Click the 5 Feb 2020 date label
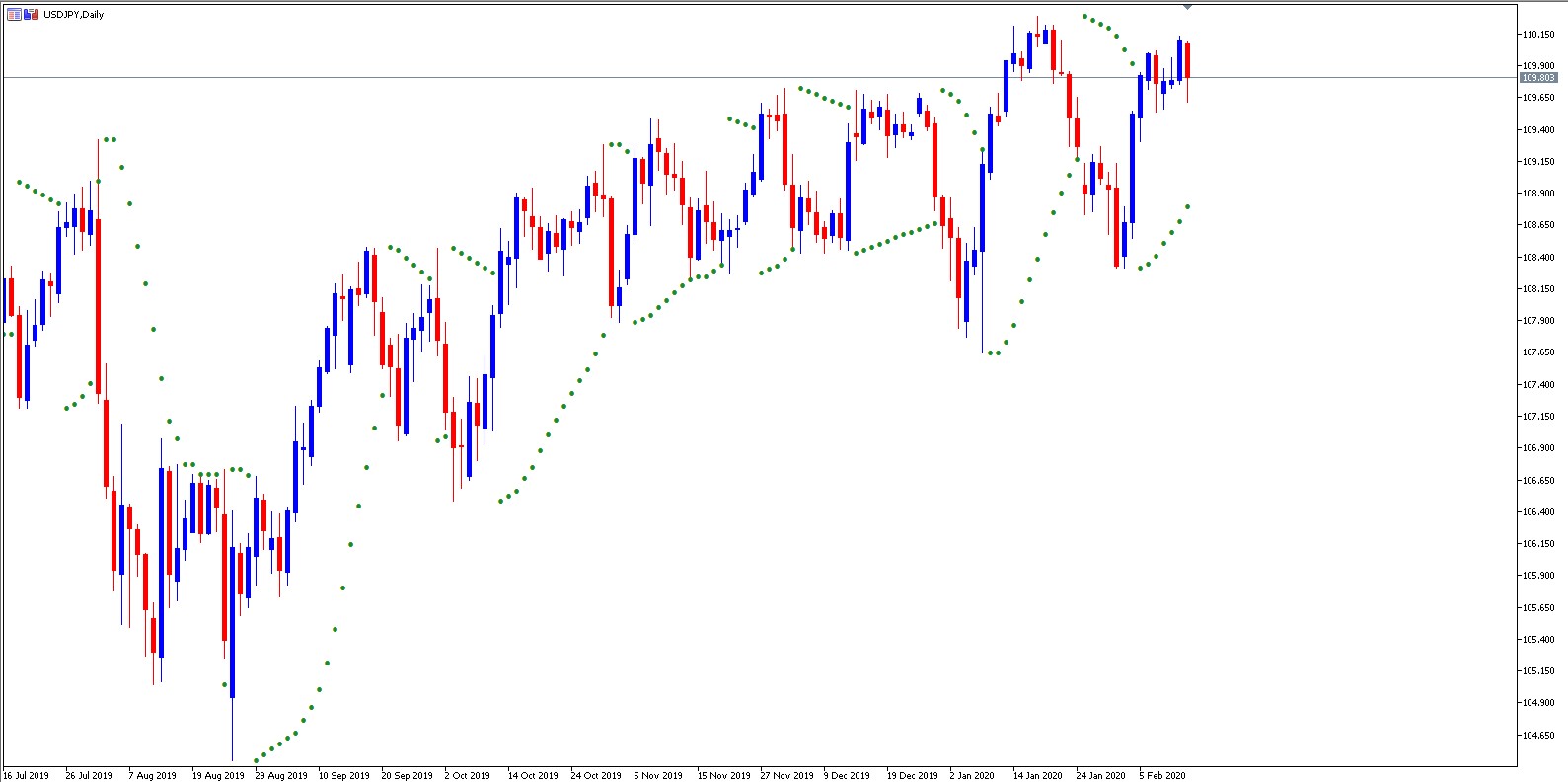The width and height of the screenshot is (1568, 782). (x=1162, y=775)
